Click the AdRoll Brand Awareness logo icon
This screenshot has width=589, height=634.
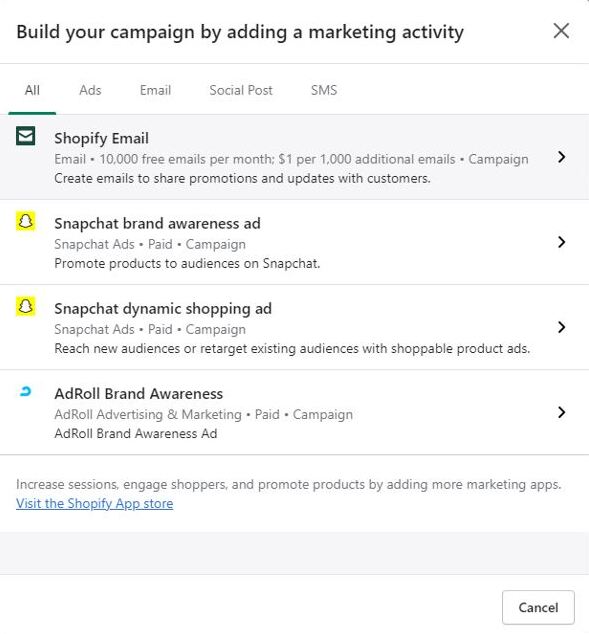click(x=25, y=391)
